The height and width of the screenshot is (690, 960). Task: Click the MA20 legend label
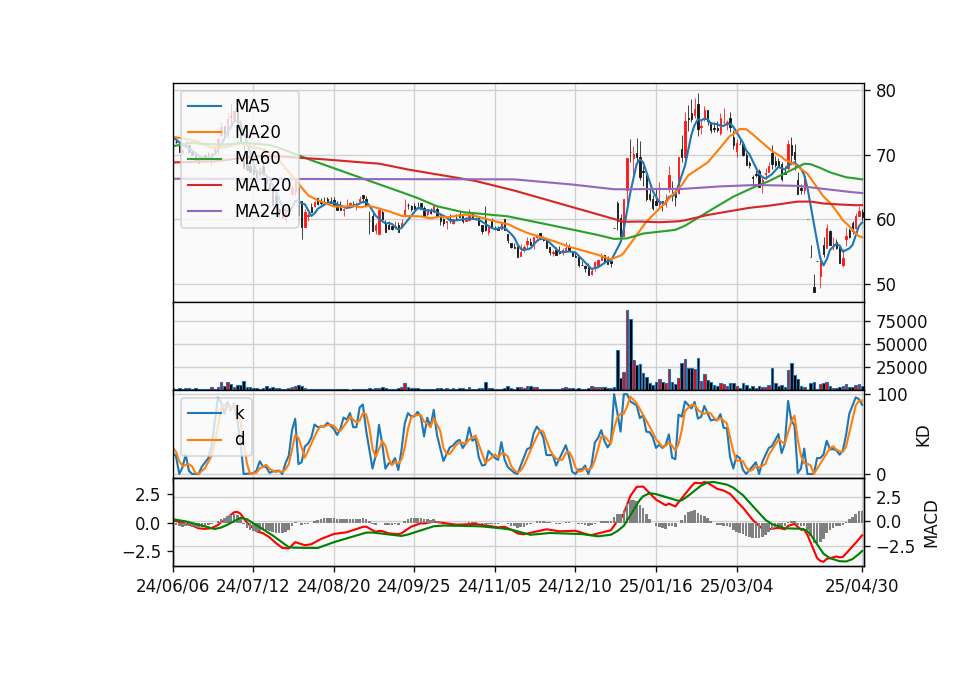click(x=258, y=132)
